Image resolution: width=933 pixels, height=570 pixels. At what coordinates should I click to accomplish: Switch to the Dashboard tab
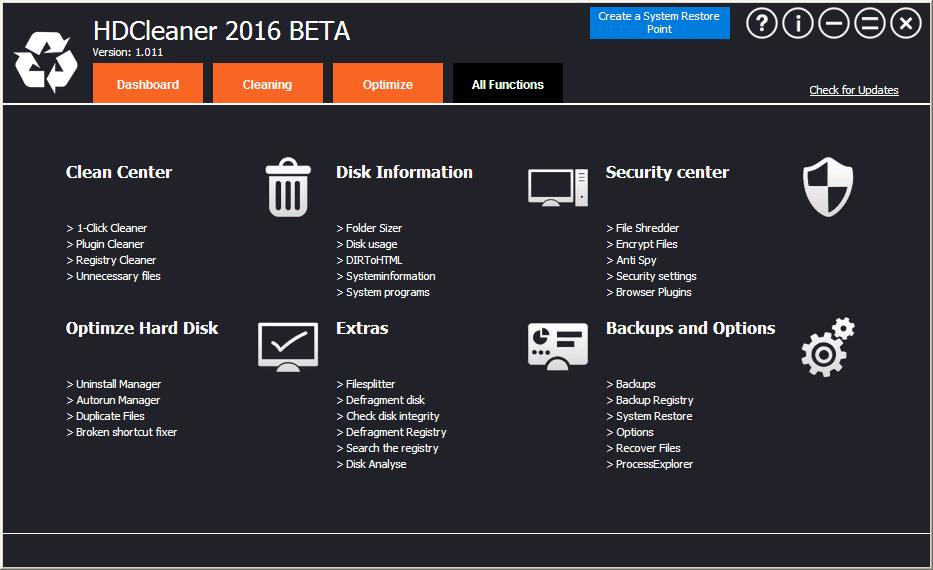(x=148, y=83)
